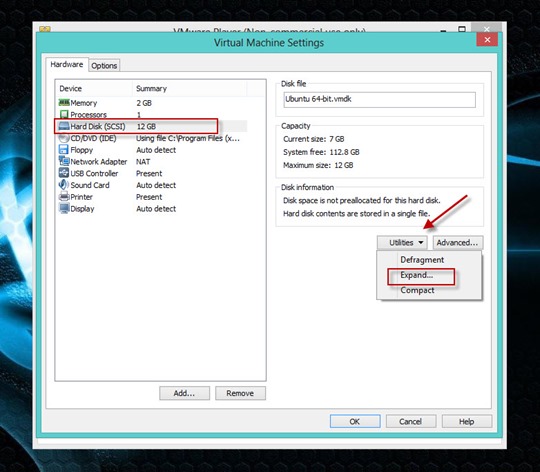Click the USB Controller Present summary
The height and width of the screenshot is (472, 540).
[149, 174]
